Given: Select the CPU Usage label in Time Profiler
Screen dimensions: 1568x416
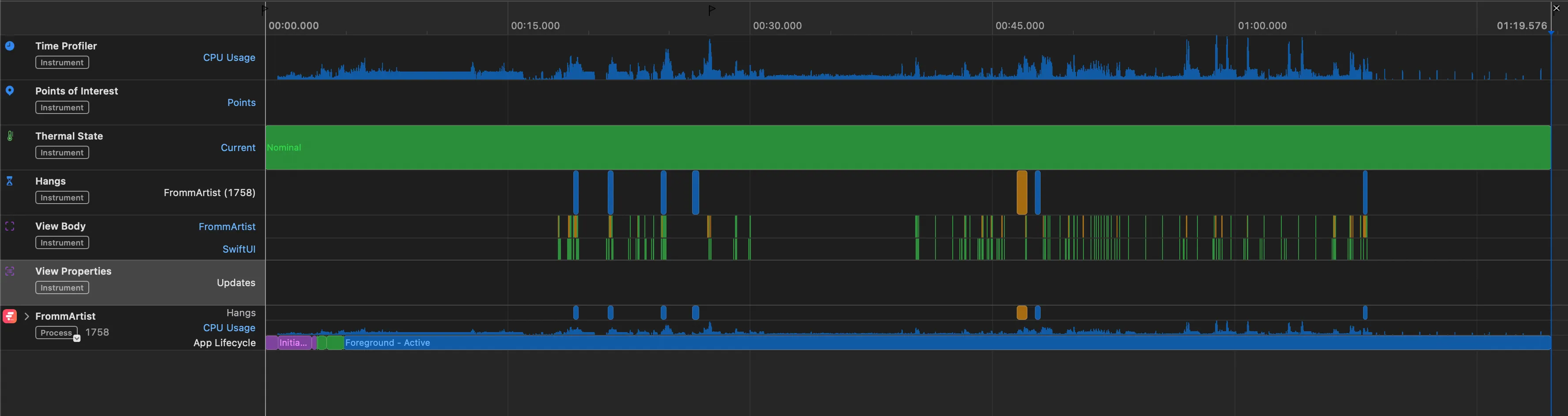Looking at the screenshot, I should pos(229,58).
